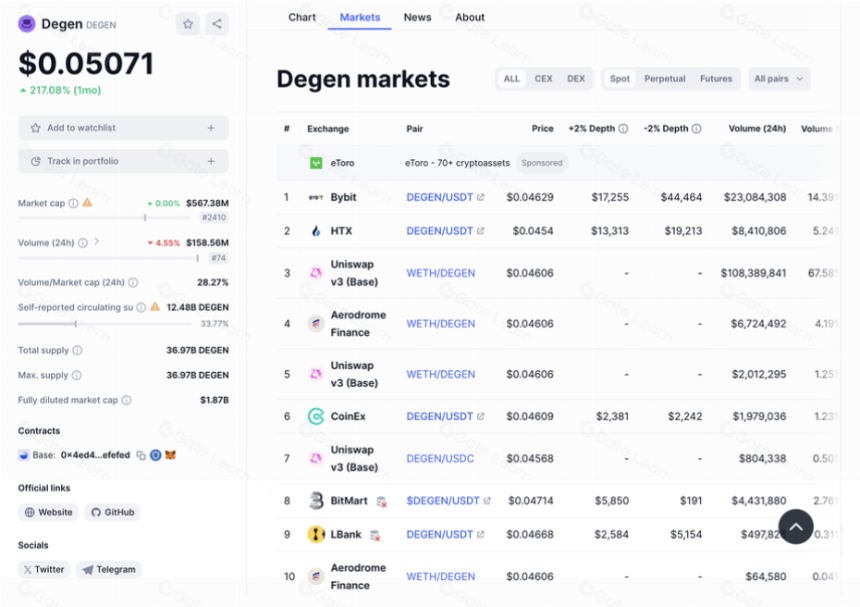Click the scroll-to-top round button
The image size is (860, 607).
[796, 527]
